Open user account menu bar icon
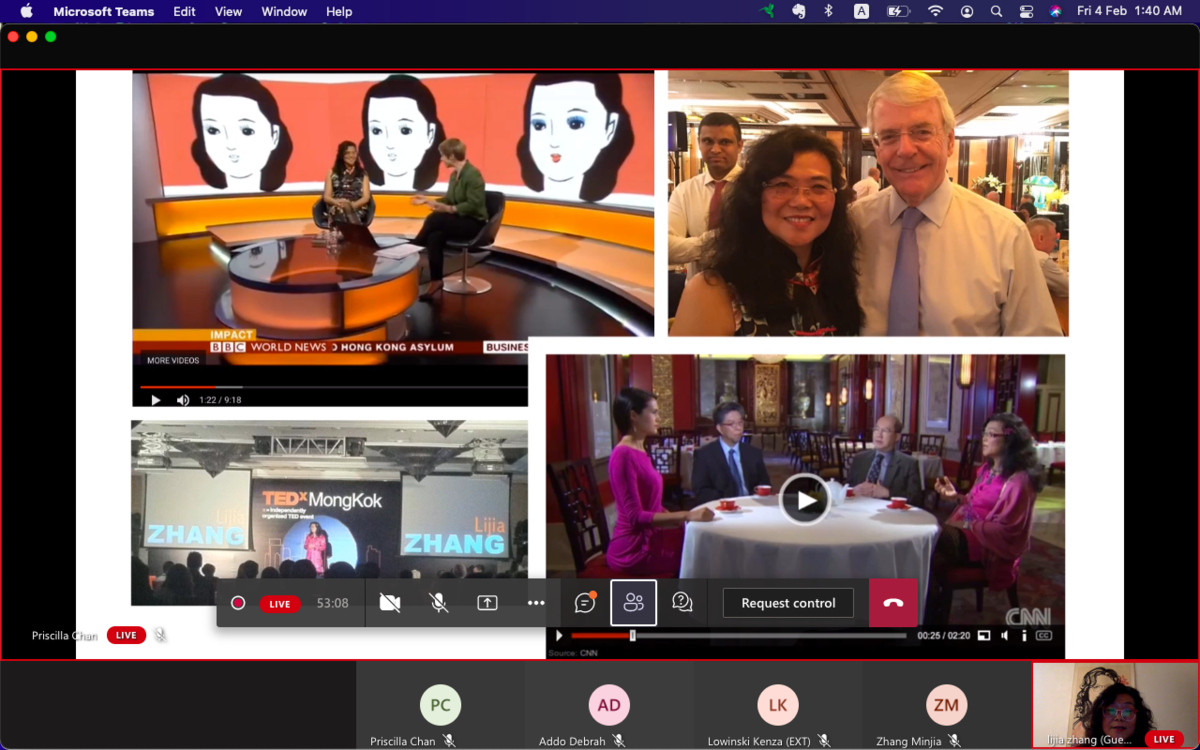The width and height of the screenshot is (1200, 750). point(967,11)
